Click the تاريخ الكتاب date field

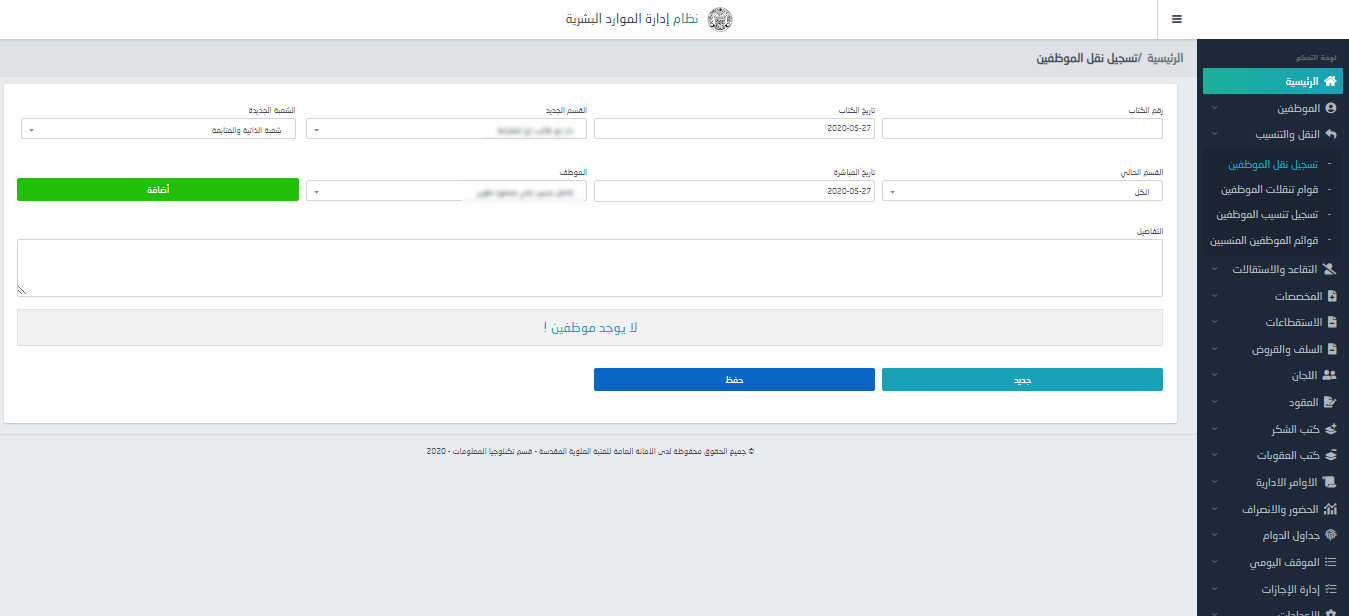click(x=734, y=129)
